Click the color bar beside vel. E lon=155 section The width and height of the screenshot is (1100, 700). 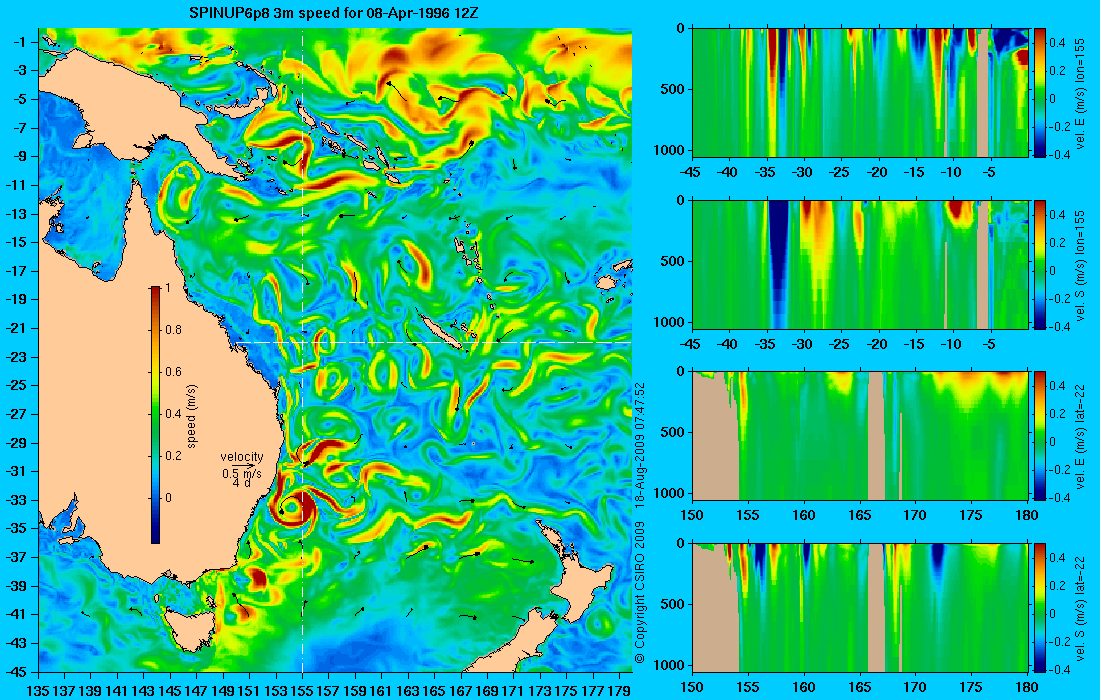(1039, 93)
